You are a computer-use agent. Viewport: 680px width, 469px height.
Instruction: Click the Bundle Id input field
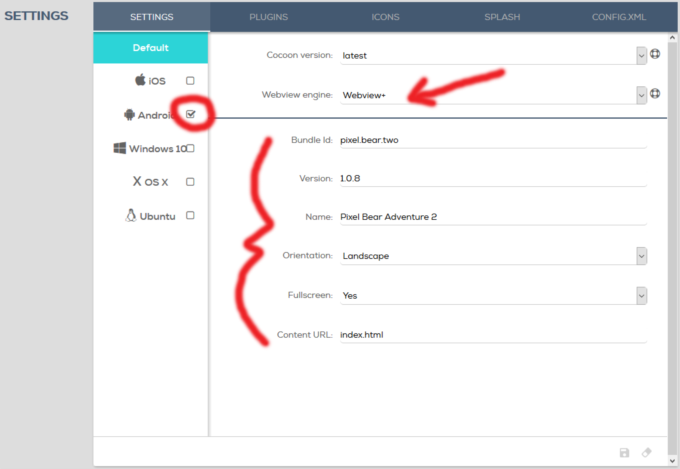point(490,142)
